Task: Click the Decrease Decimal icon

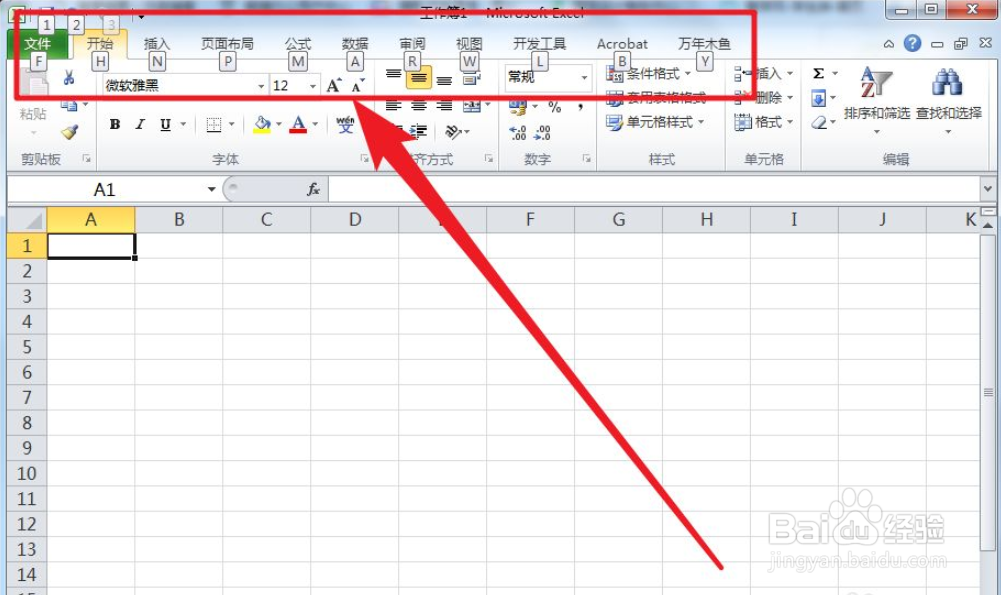Action: click(542, 133)
